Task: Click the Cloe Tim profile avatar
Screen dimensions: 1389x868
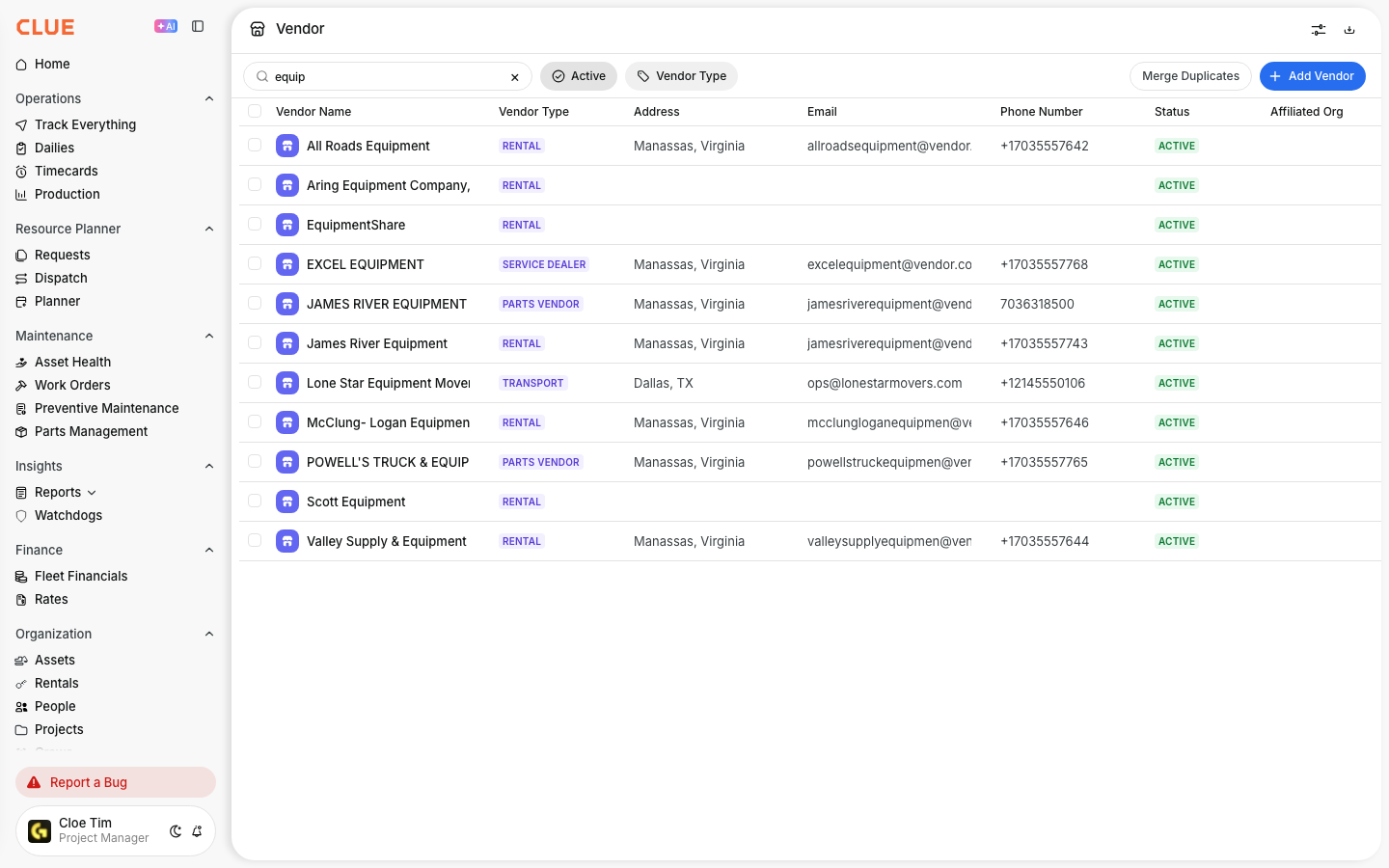Action: 40,831
